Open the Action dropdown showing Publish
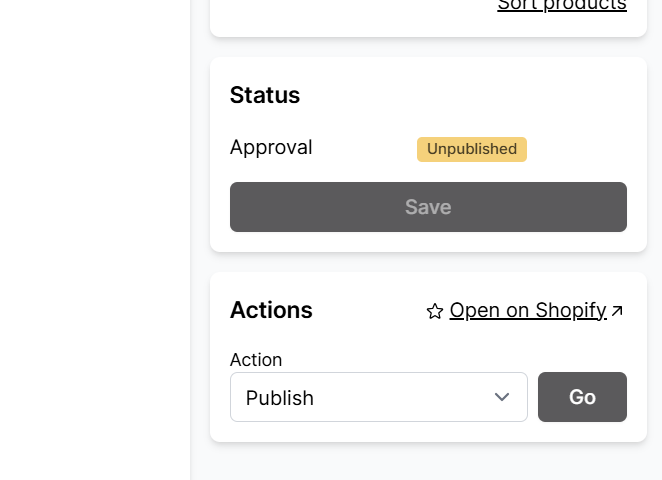 coord(378,397)
